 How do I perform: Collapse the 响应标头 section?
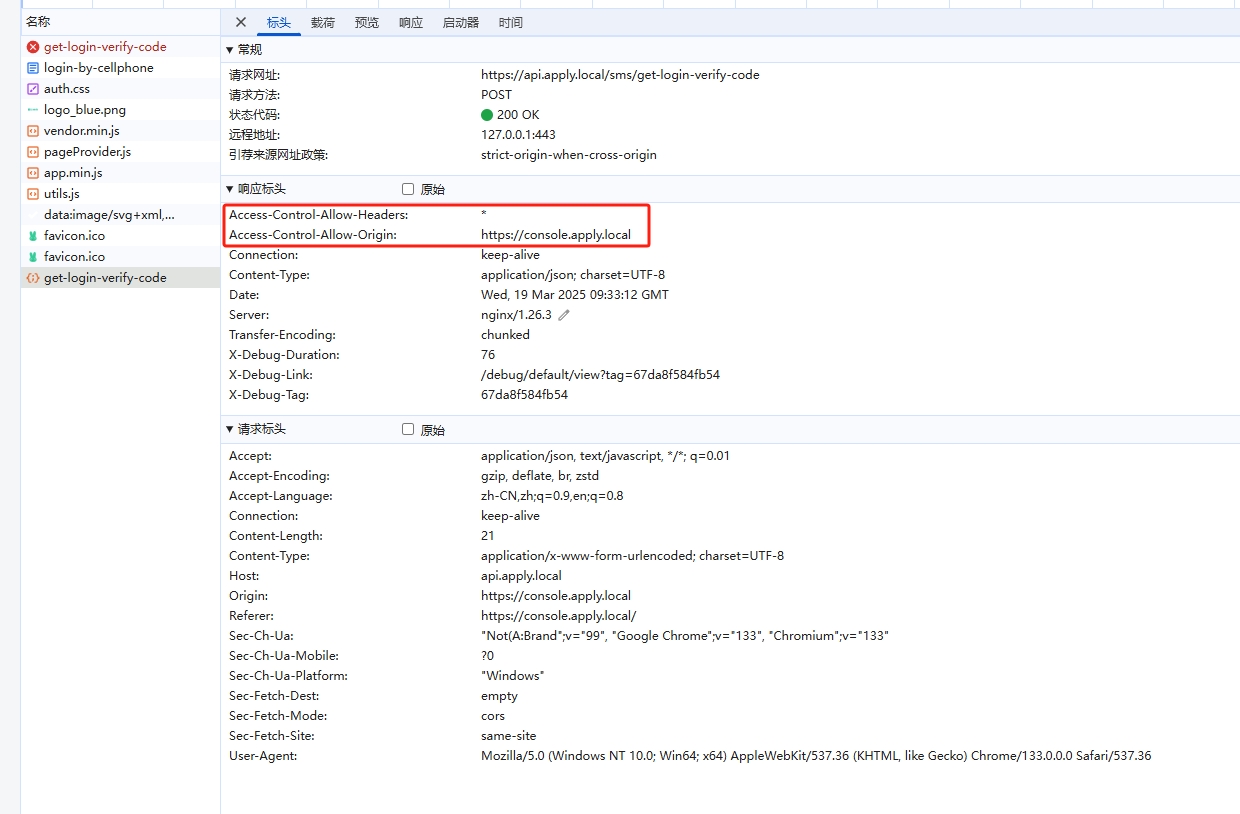click(x=230, y=189)
